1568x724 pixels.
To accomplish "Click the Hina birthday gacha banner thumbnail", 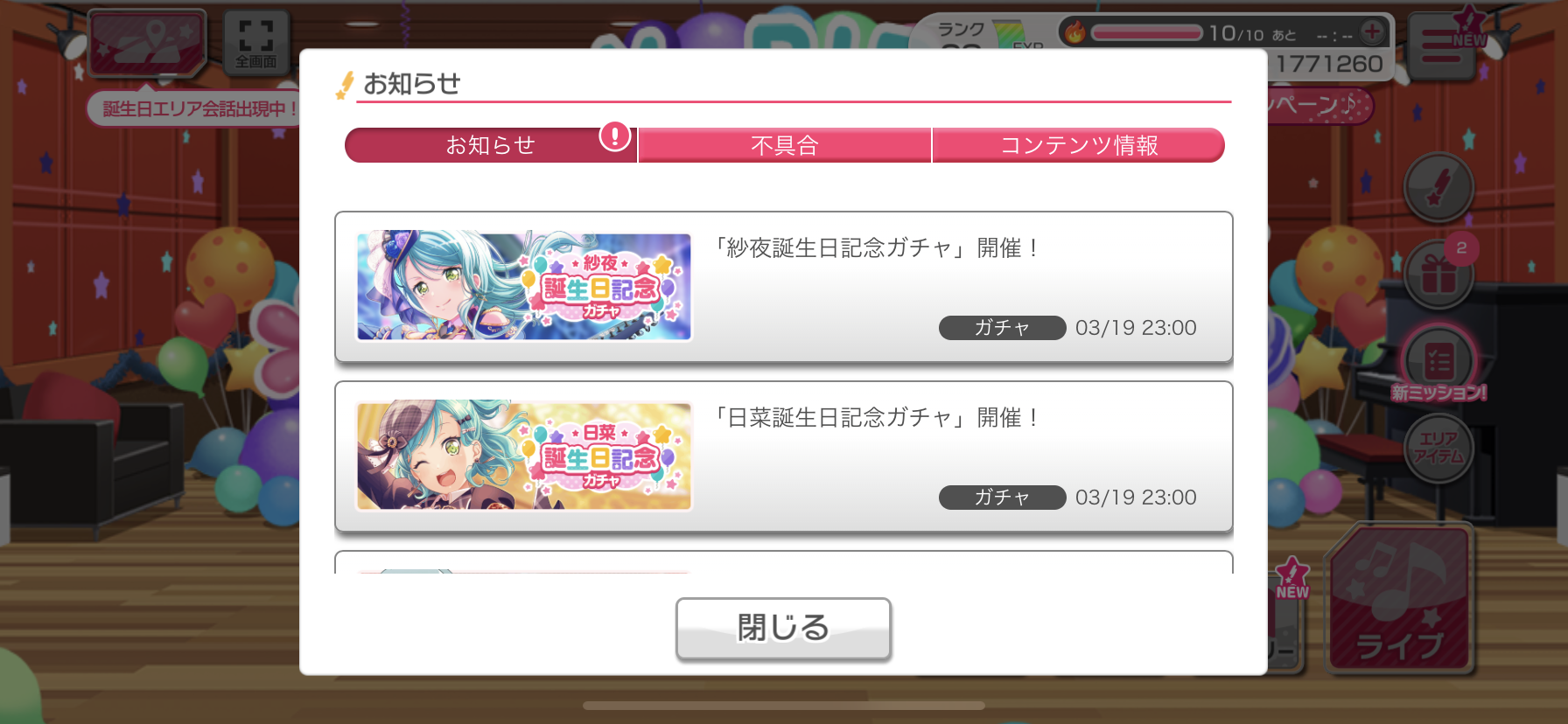I will pyautogui.click(x=524, y=456).
